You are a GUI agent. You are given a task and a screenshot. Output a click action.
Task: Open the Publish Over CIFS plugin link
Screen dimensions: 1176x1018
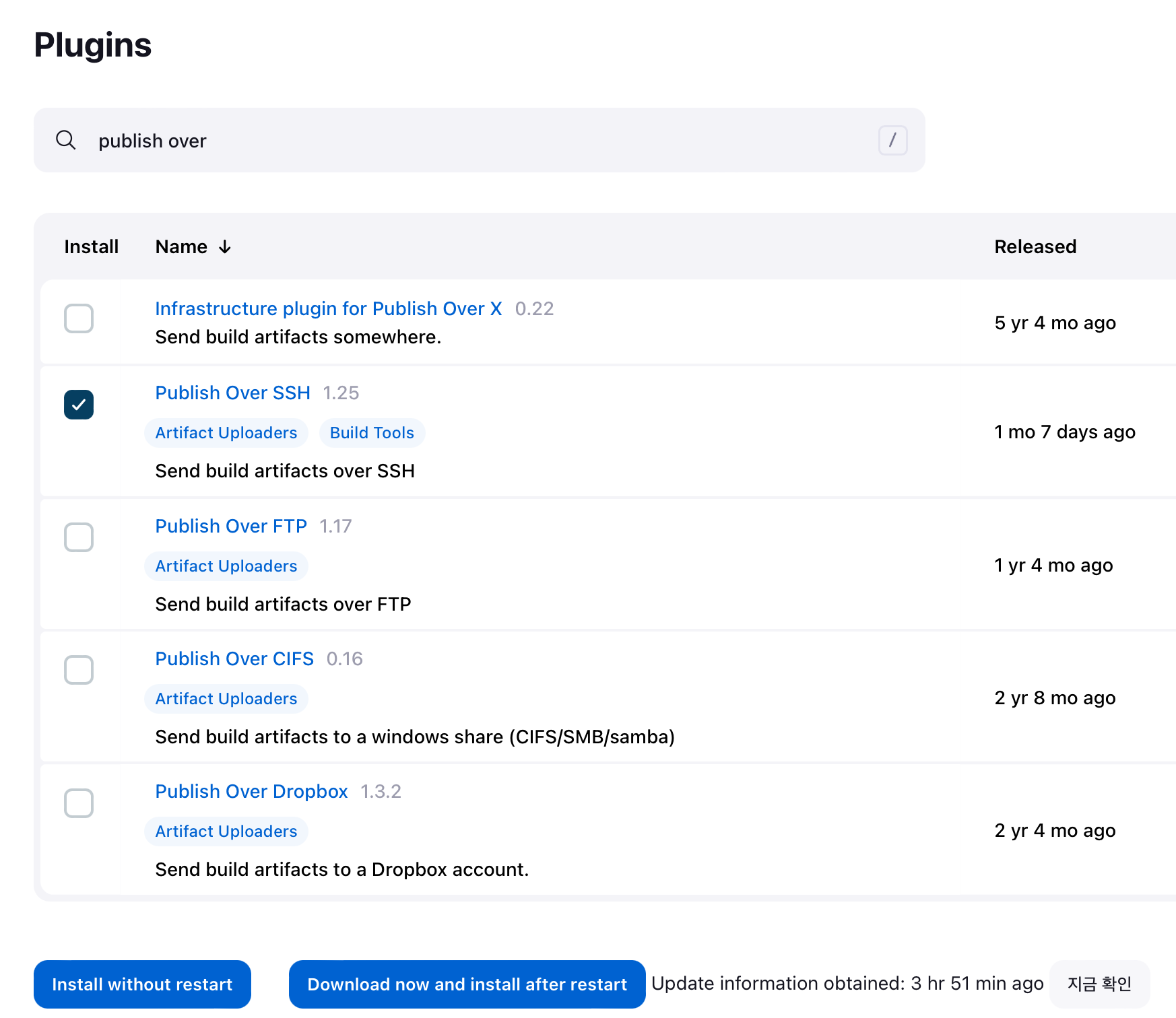click(234, 658)
